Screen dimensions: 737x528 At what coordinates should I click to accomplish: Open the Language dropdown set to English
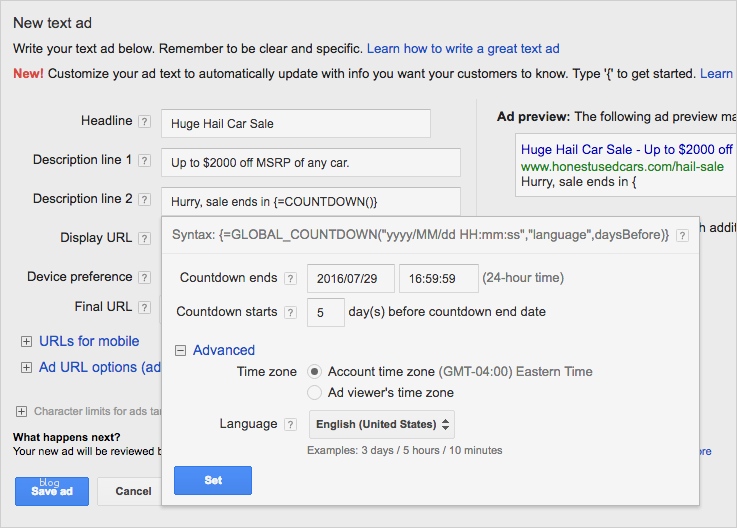(x=381, y=424)
